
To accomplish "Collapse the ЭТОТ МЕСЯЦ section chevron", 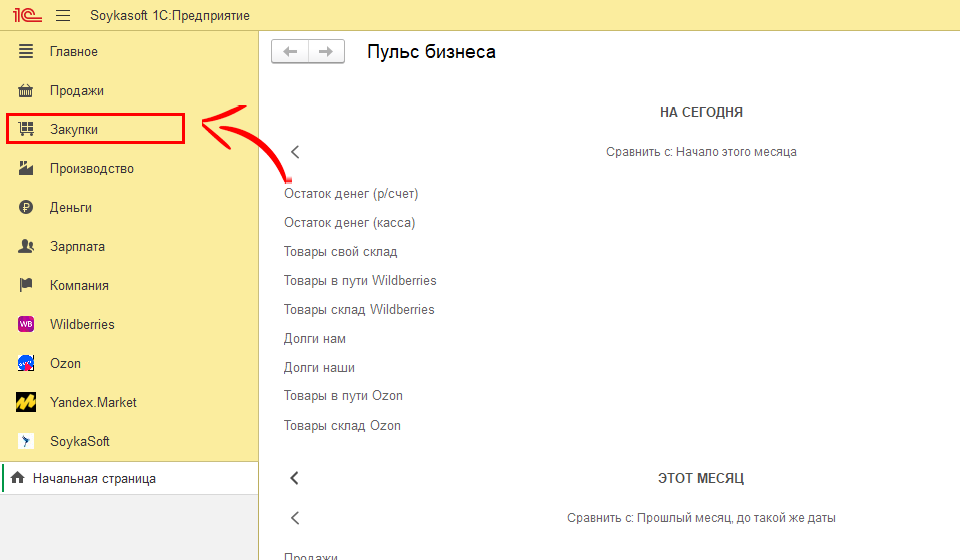I will tap(295, 478).
